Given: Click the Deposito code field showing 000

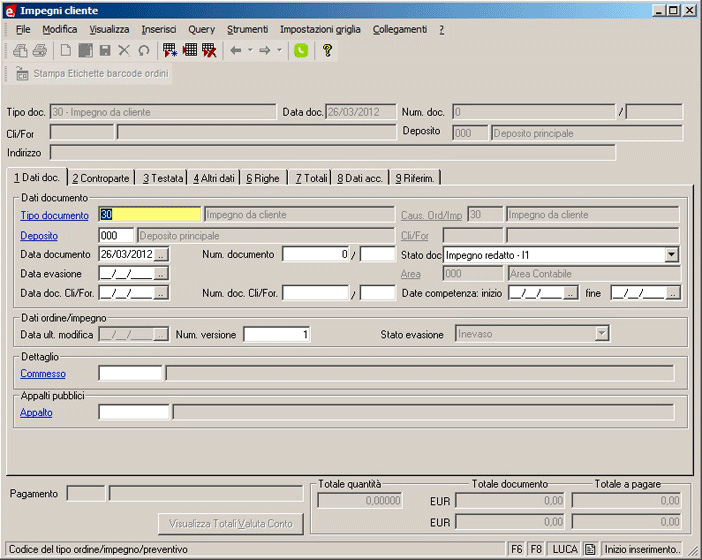Looking at the screenshot, I should 116,235.
